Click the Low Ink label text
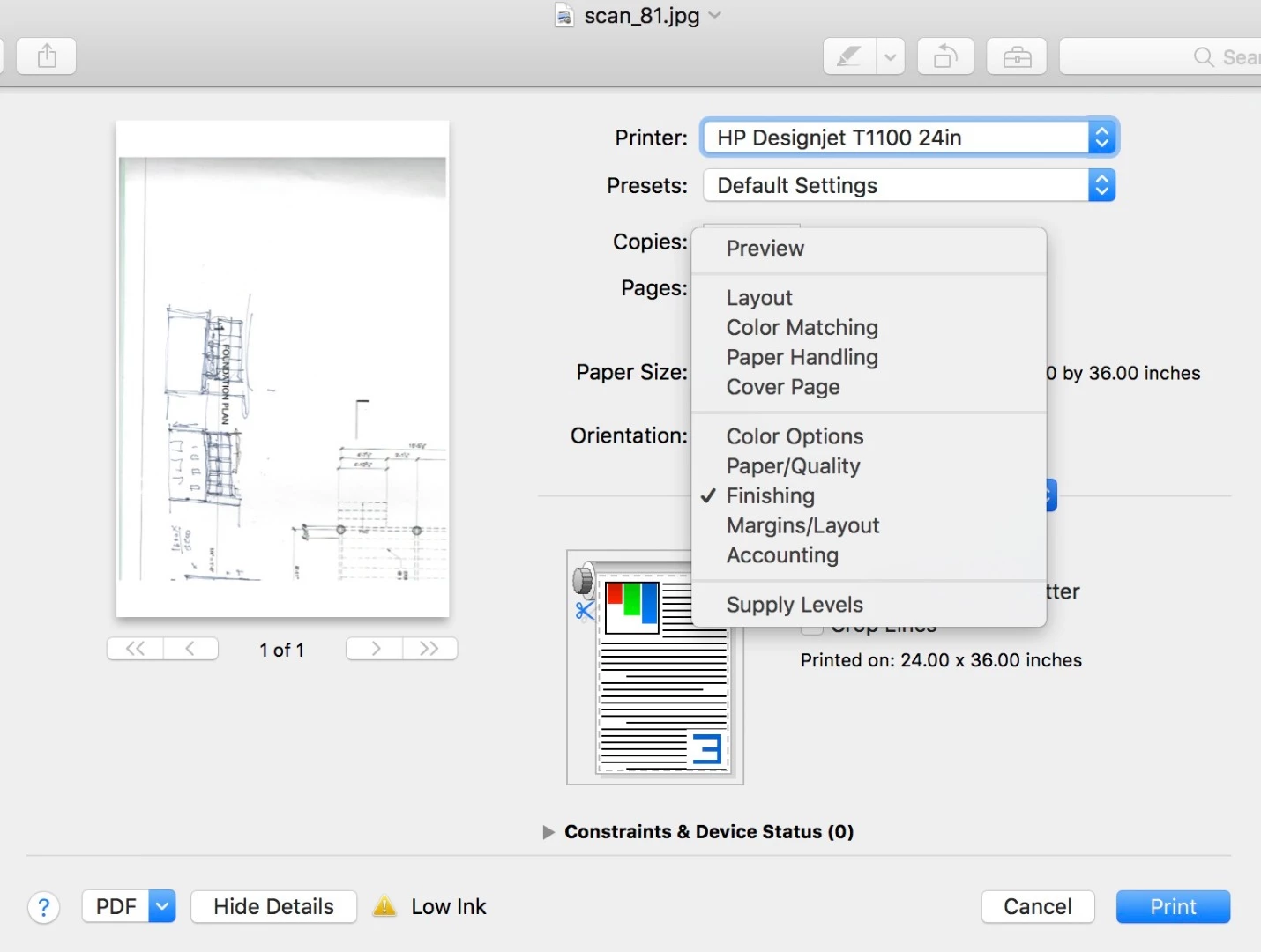The height and width of the screenshot is (952, 1261). point(449,906)
